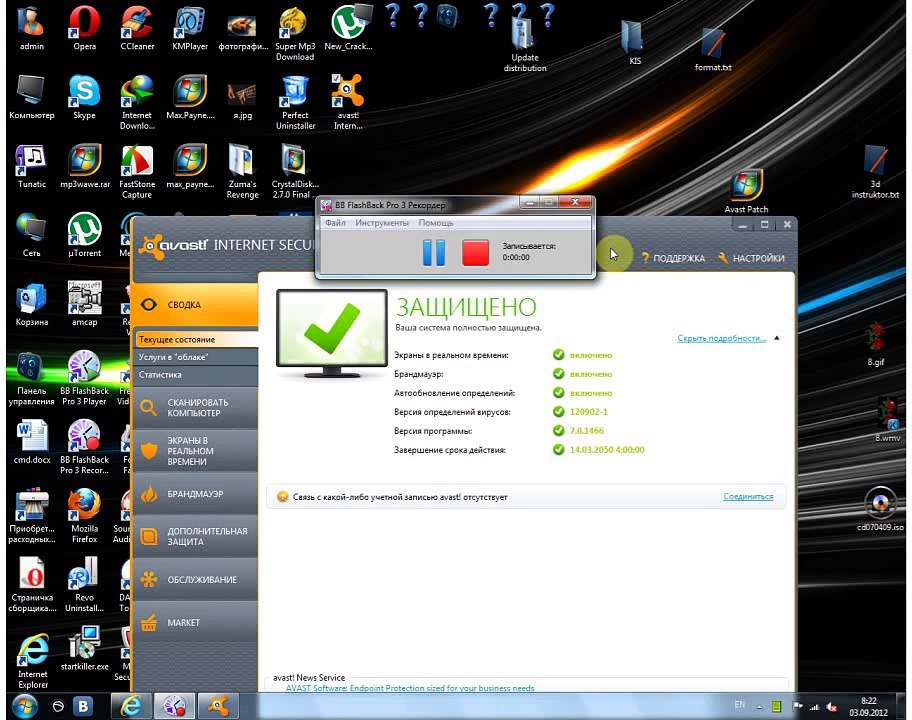The width and height of the screenshot is (912, 720).
Task: Open the MARKET basket section
Action: coord(194,622)
